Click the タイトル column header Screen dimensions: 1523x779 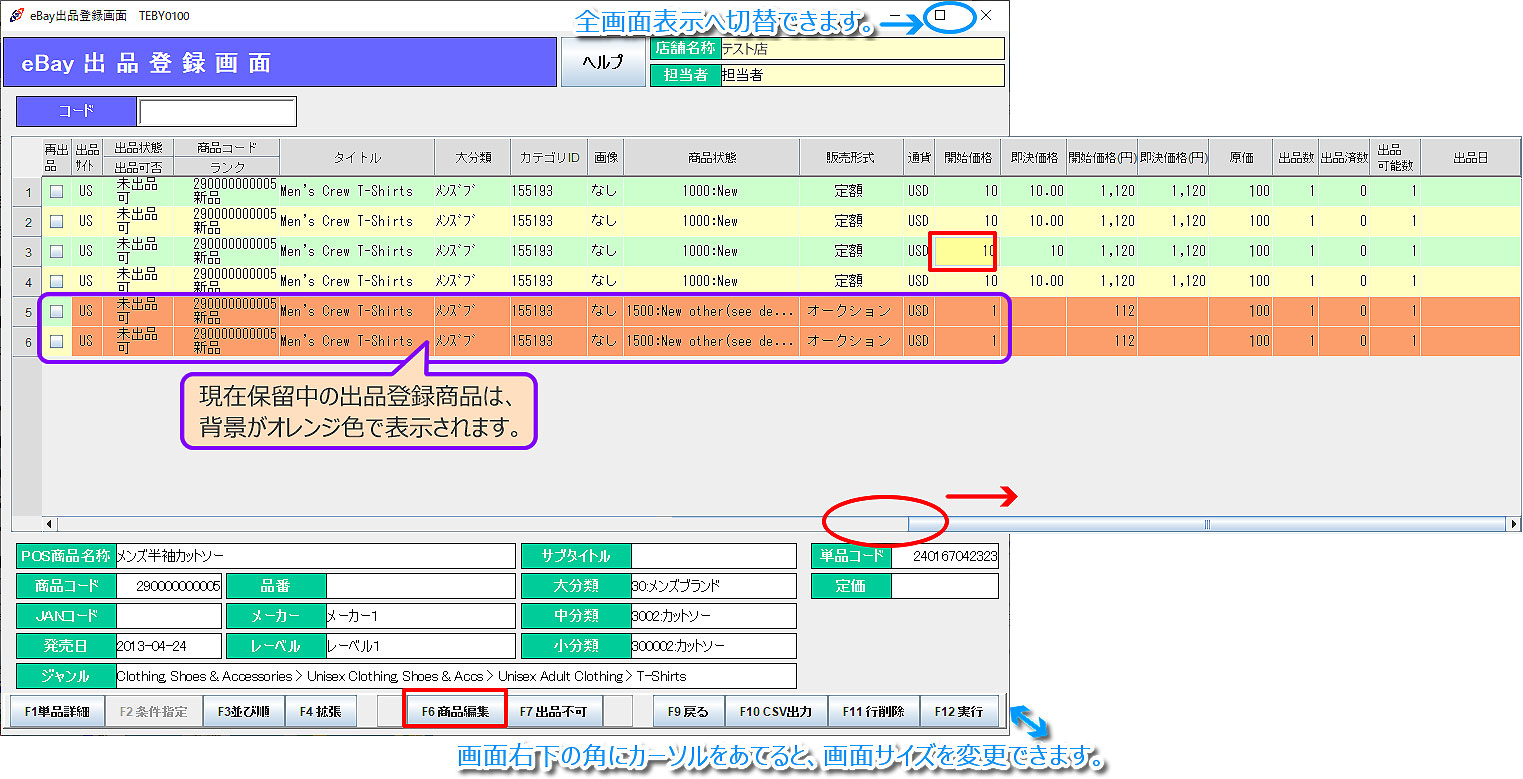coord(357,158)
